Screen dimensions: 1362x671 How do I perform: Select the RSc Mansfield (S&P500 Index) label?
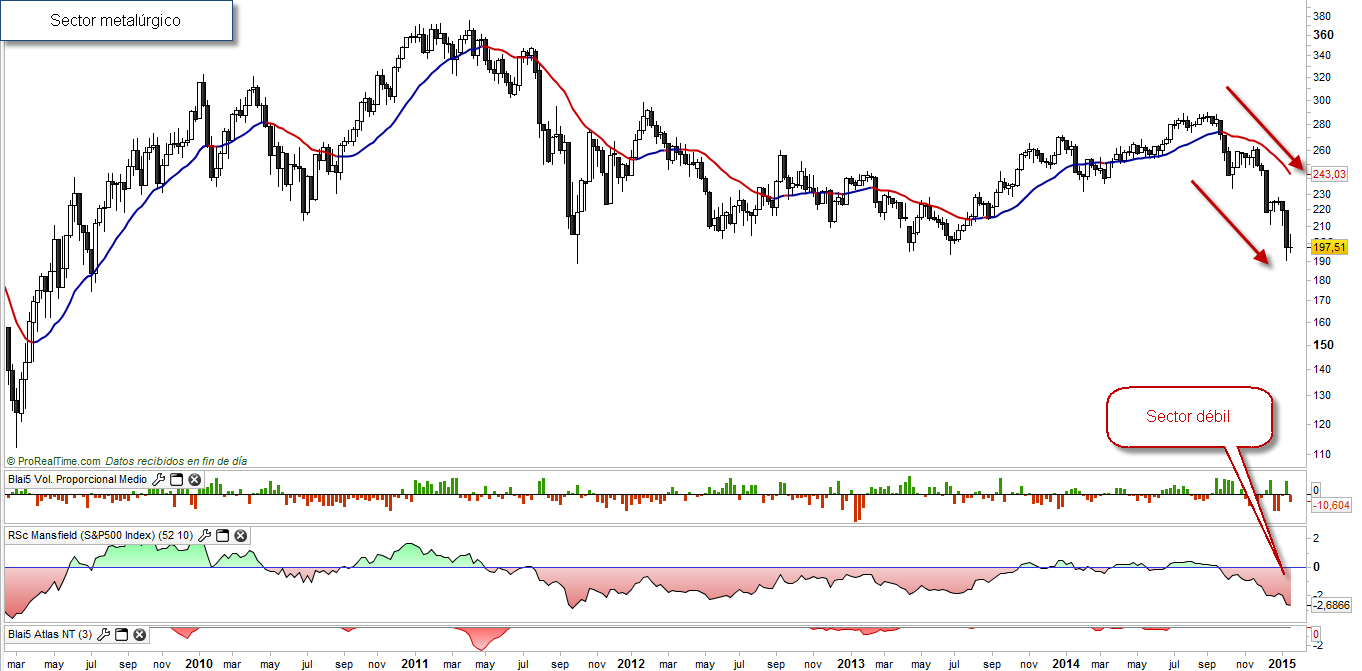[x=102, y=535]
